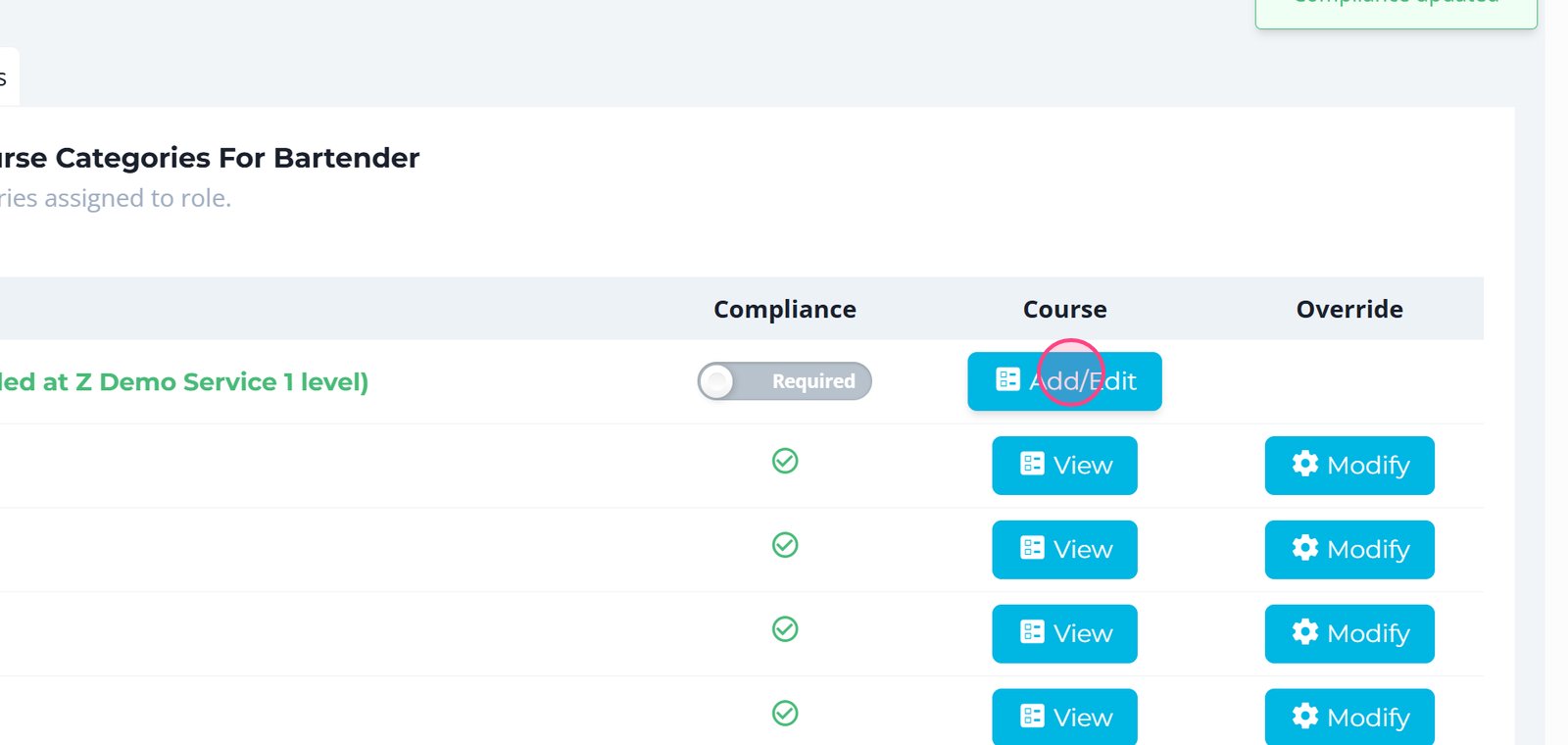Screen dimensions: 1568x745
Task: Click the bottom-most green compliance checkmark icon
Action: pos(785,714)
